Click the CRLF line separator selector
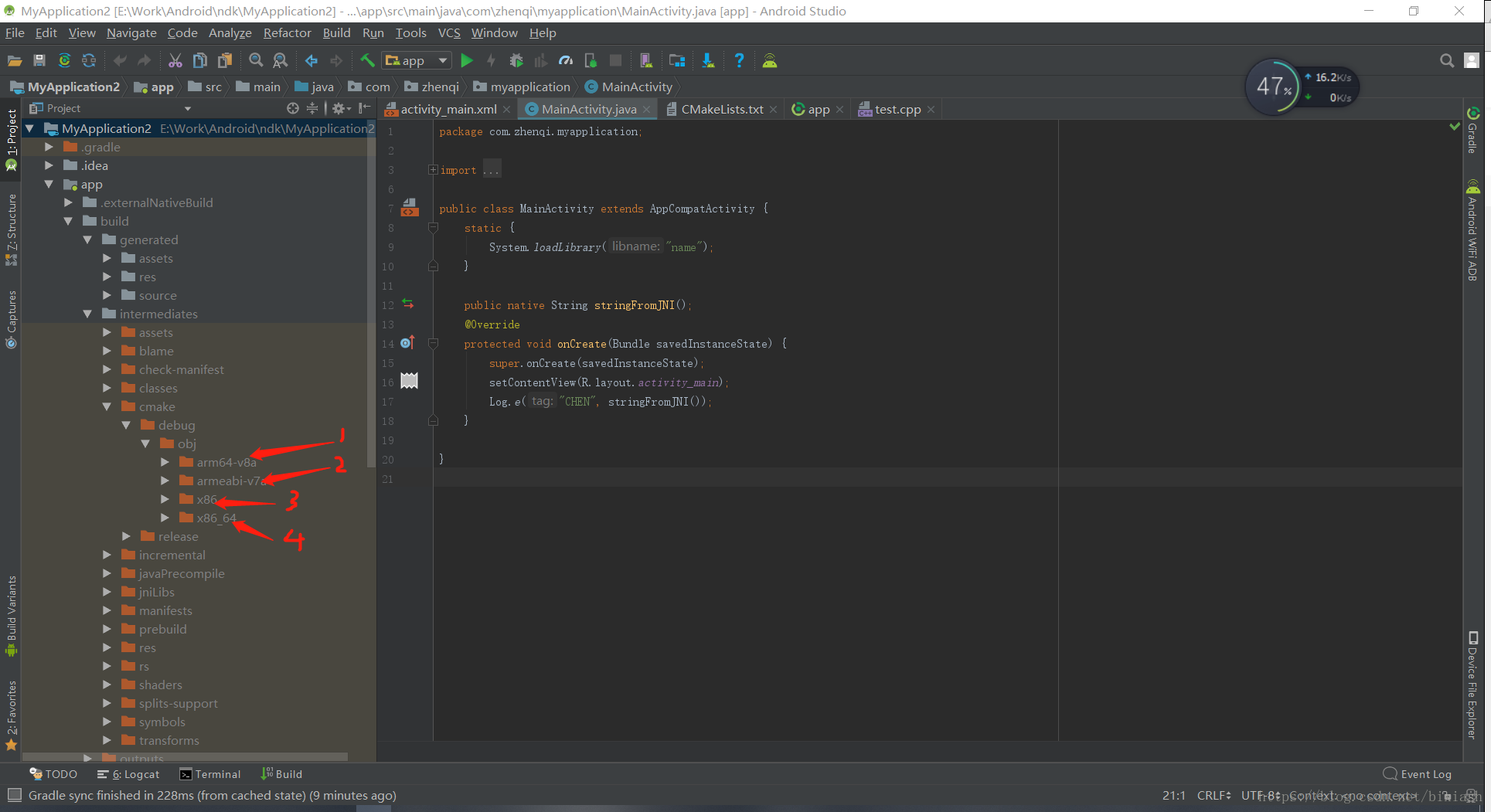This screenshot has height=812, width=1491. pyautogui.click(x=1214, y=795)
